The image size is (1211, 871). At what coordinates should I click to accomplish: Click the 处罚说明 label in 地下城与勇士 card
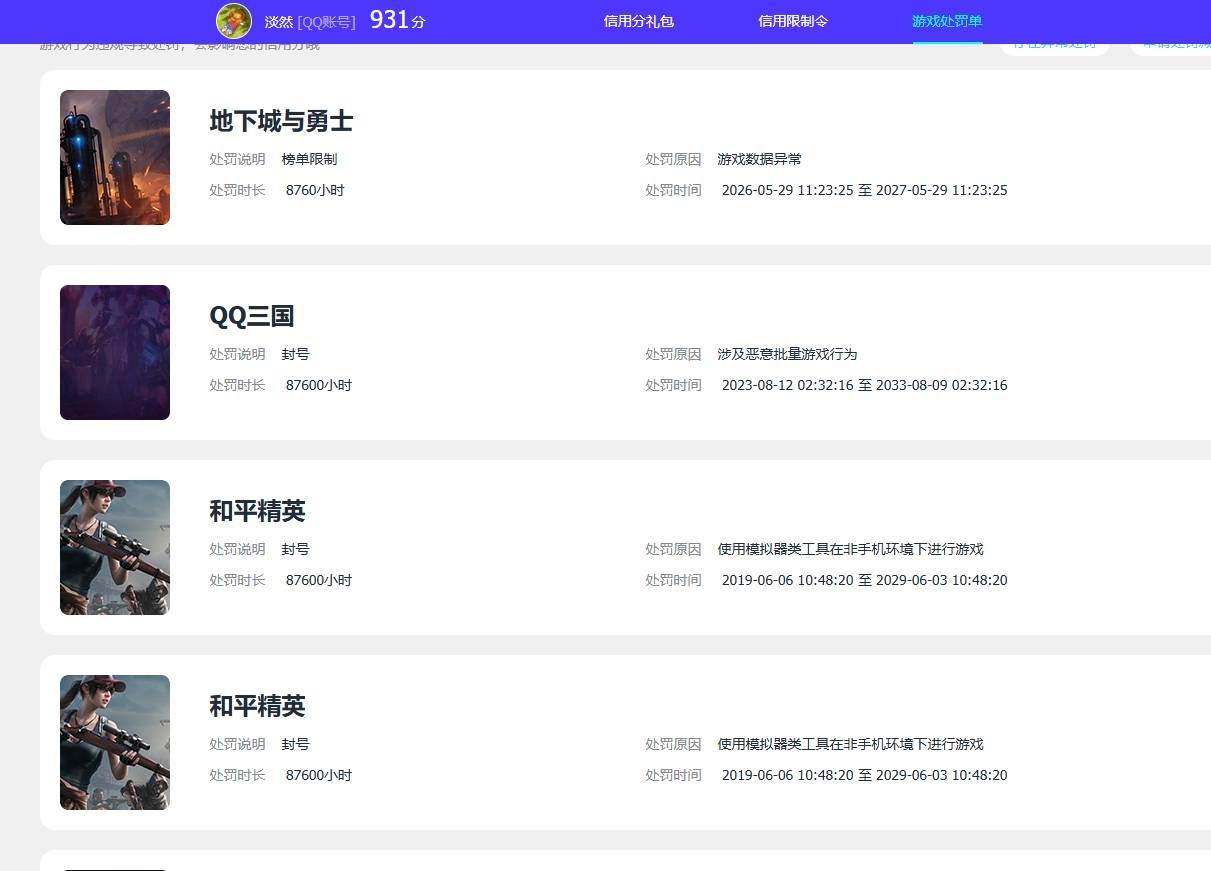click(237, 159)
